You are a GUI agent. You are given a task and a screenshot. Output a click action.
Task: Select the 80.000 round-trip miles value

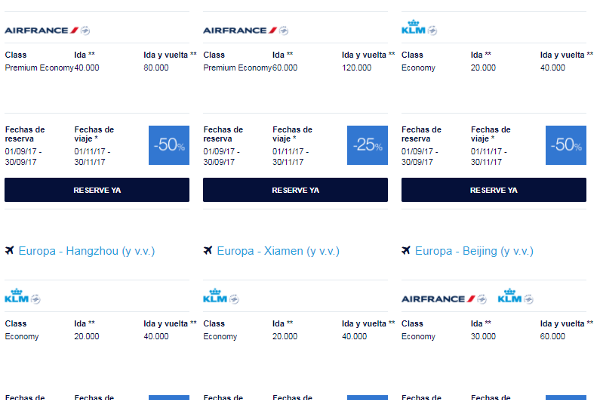coord(156,68)
